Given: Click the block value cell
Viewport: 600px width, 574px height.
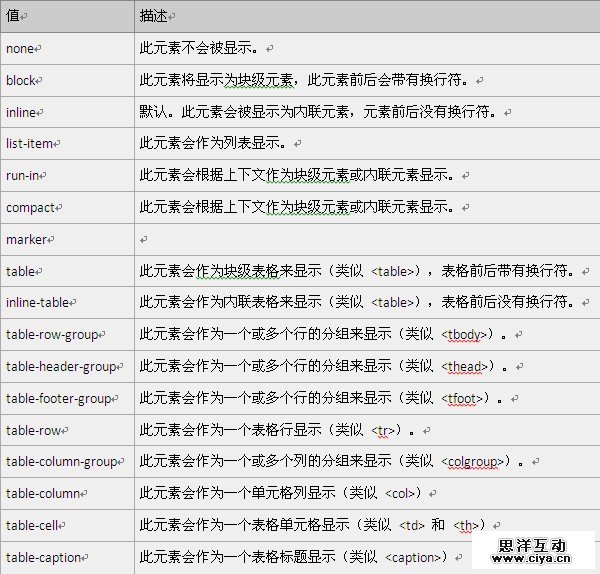Looking at the screenshot, I should click(68, 80).
